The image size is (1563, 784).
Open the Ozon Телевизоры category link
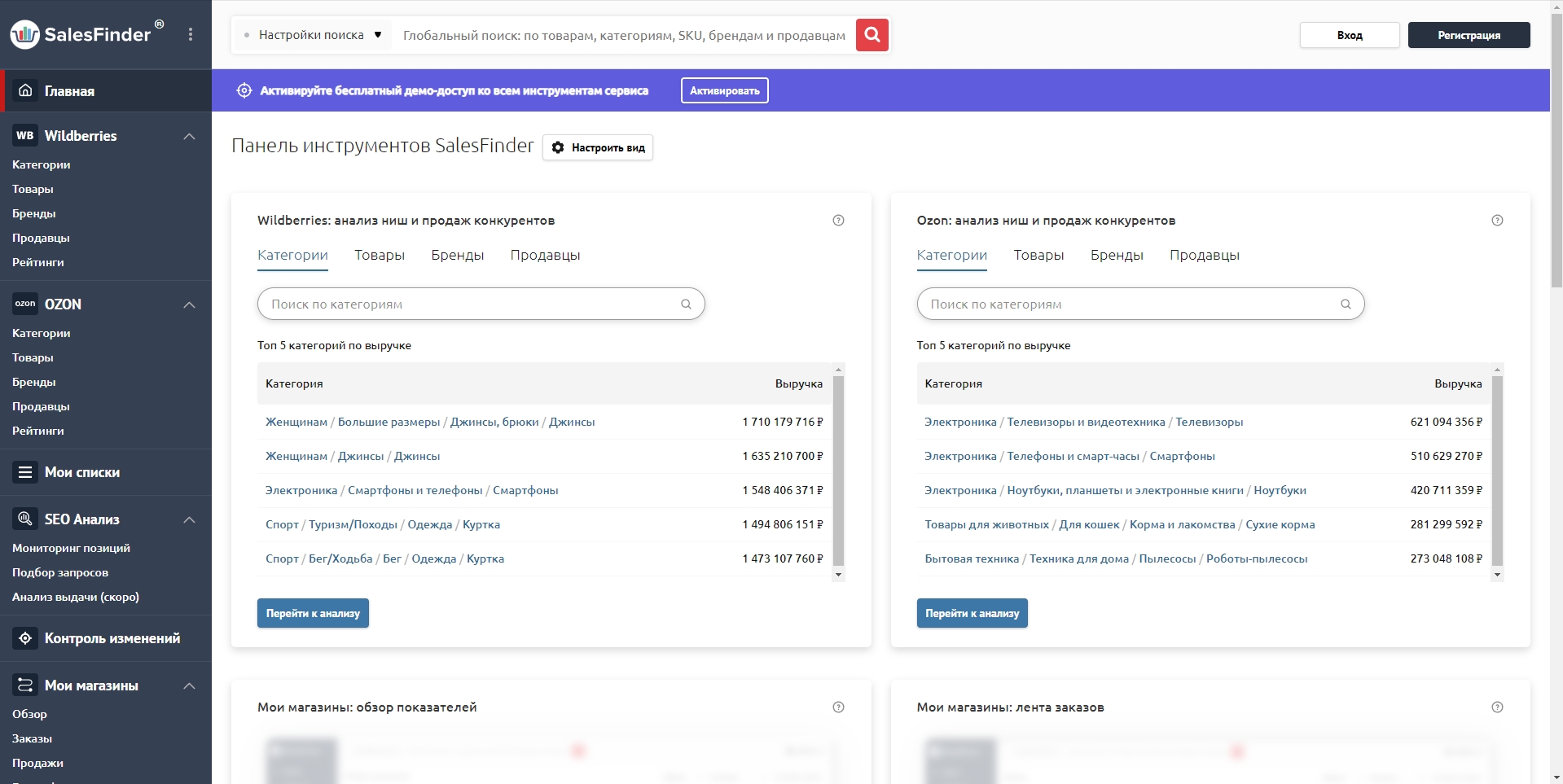tap(1209, 422)
